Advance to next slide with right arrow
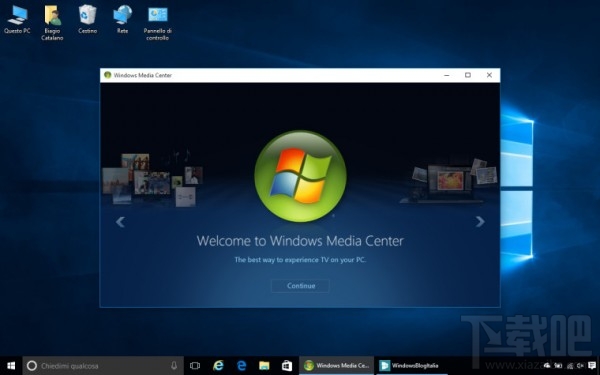Viewport: 600px width, 375px height. [480, 222]
